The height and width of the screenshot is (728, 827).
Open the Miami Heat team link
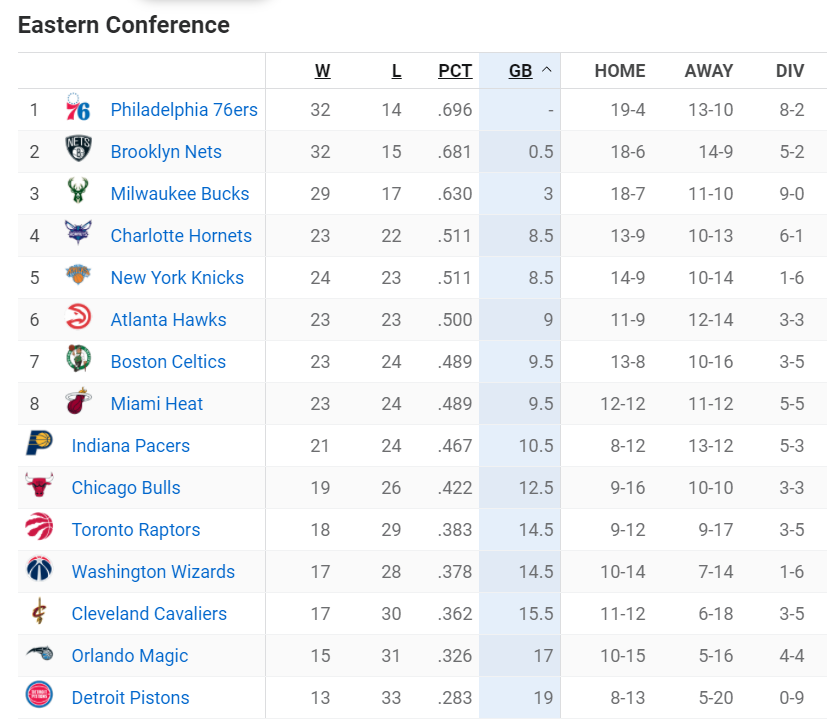(157, 404)
